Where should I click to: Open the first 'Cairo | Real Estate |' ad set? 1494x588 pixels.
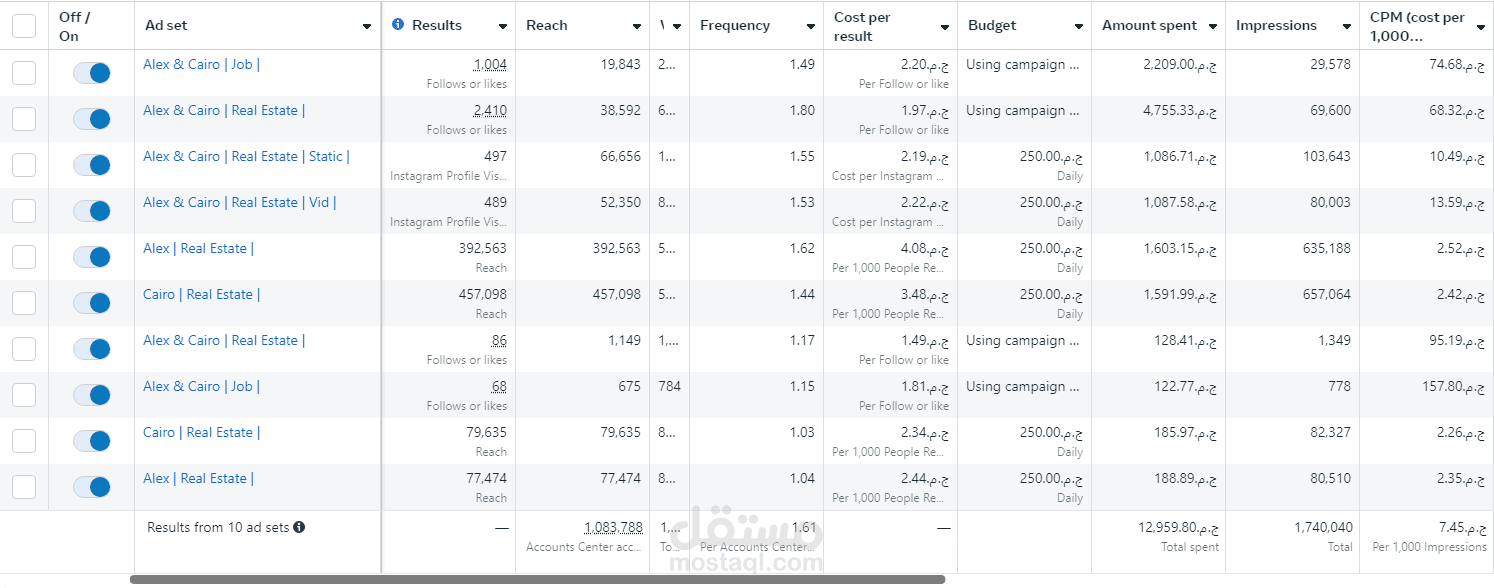[x=201, y=295]
